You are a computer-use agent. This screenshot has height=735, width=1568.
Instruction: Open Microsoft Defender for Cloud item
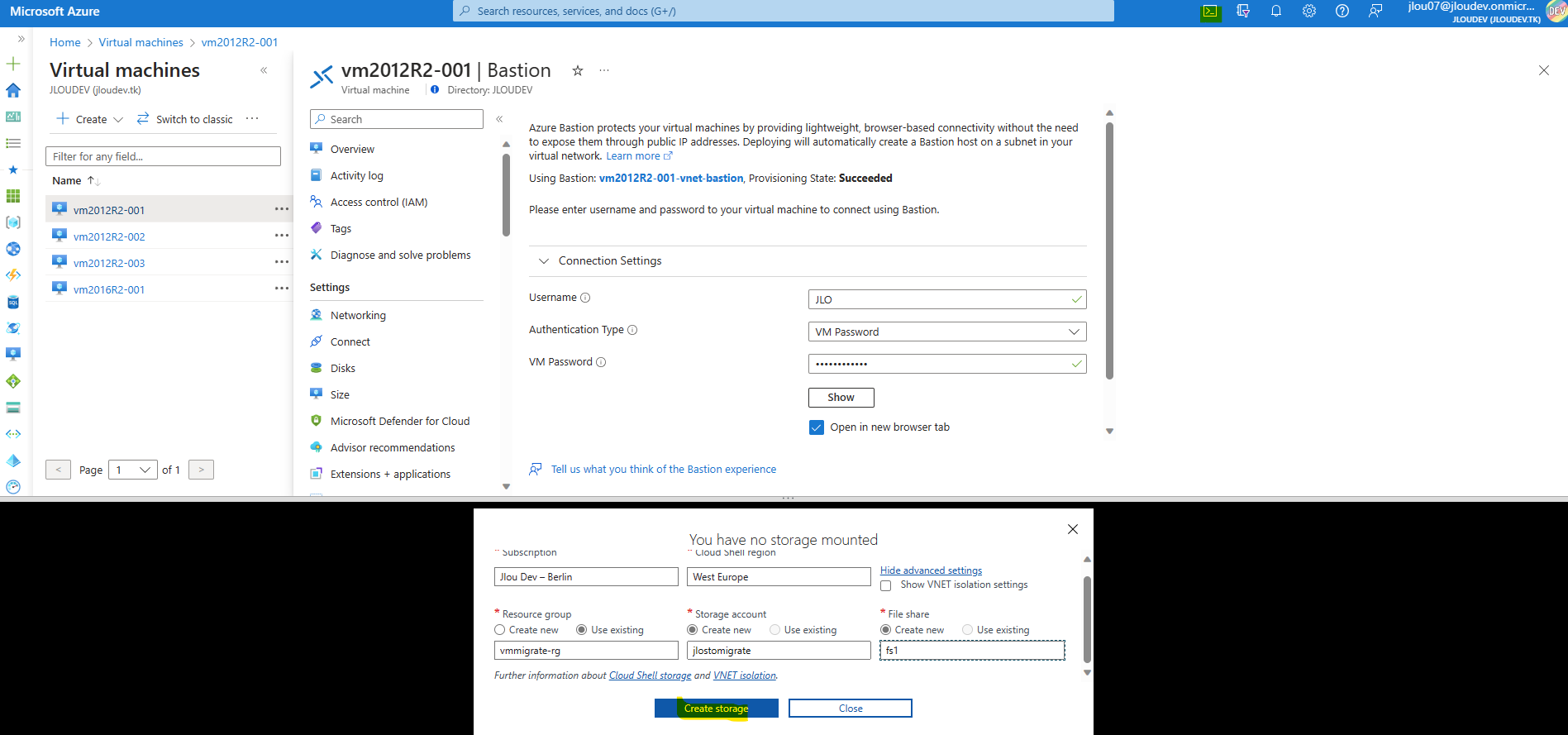pyautogui.click(x=400, y=422)
